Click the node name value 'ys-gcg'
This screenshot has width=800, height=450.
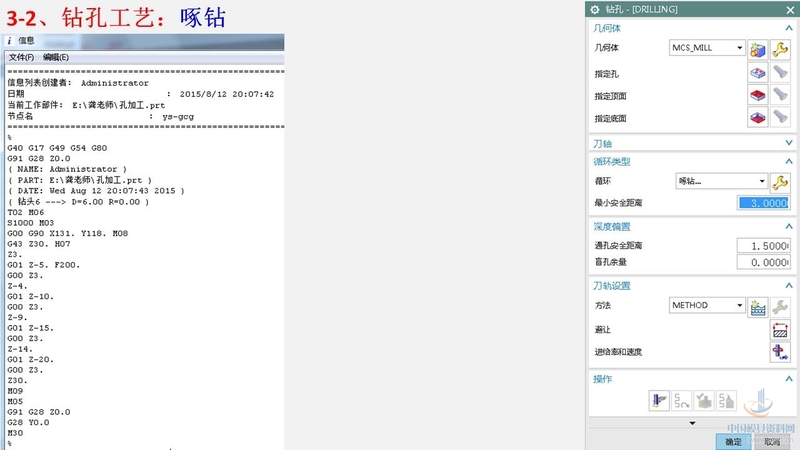tap(178, 116)
